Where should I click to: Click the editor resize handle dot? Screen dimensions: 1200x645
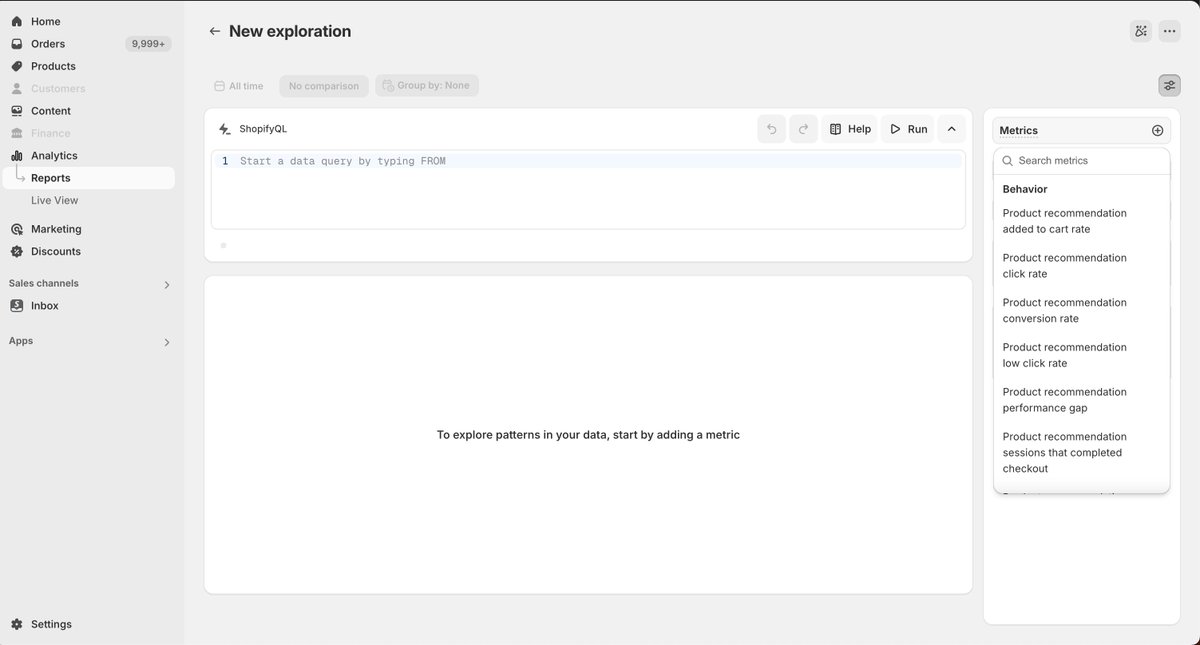[223, 245]
